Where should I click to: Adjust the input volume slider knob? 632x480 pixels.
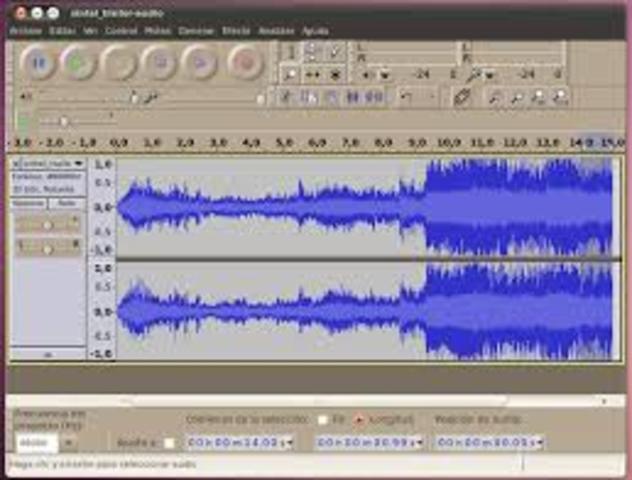(261, 98)
